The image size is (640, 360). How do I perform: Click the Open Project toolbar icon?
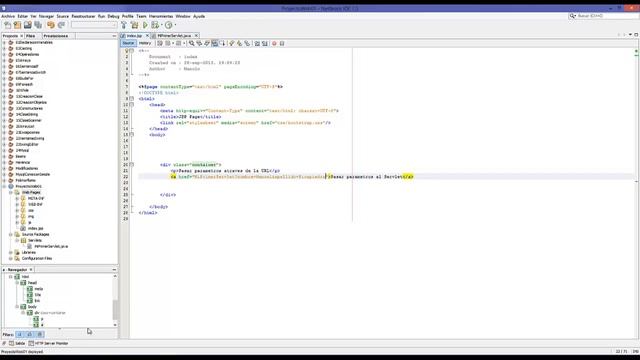click(x=28, y=25)
